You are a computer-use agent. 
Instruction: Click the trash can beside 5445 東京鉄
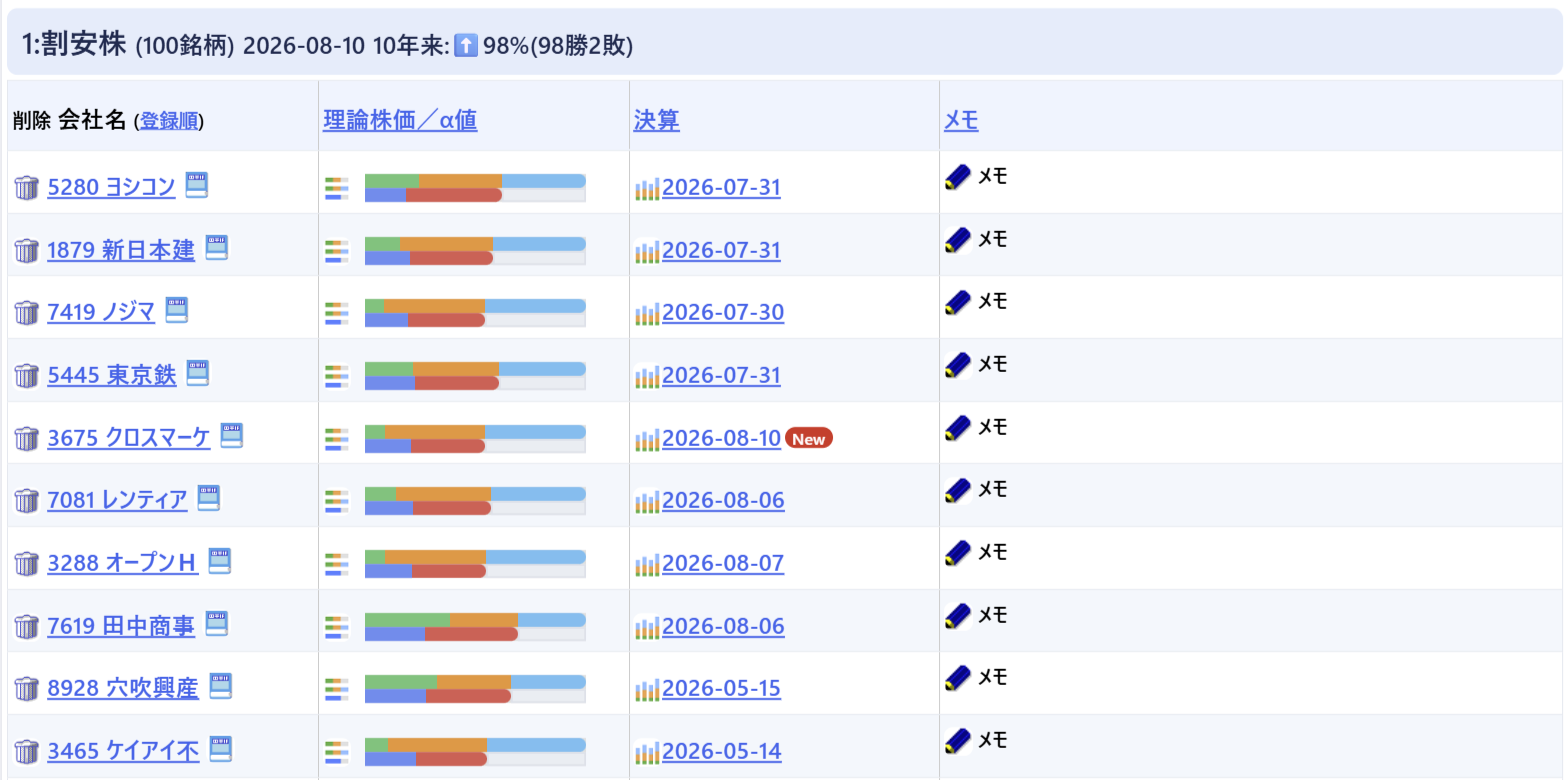26,375
